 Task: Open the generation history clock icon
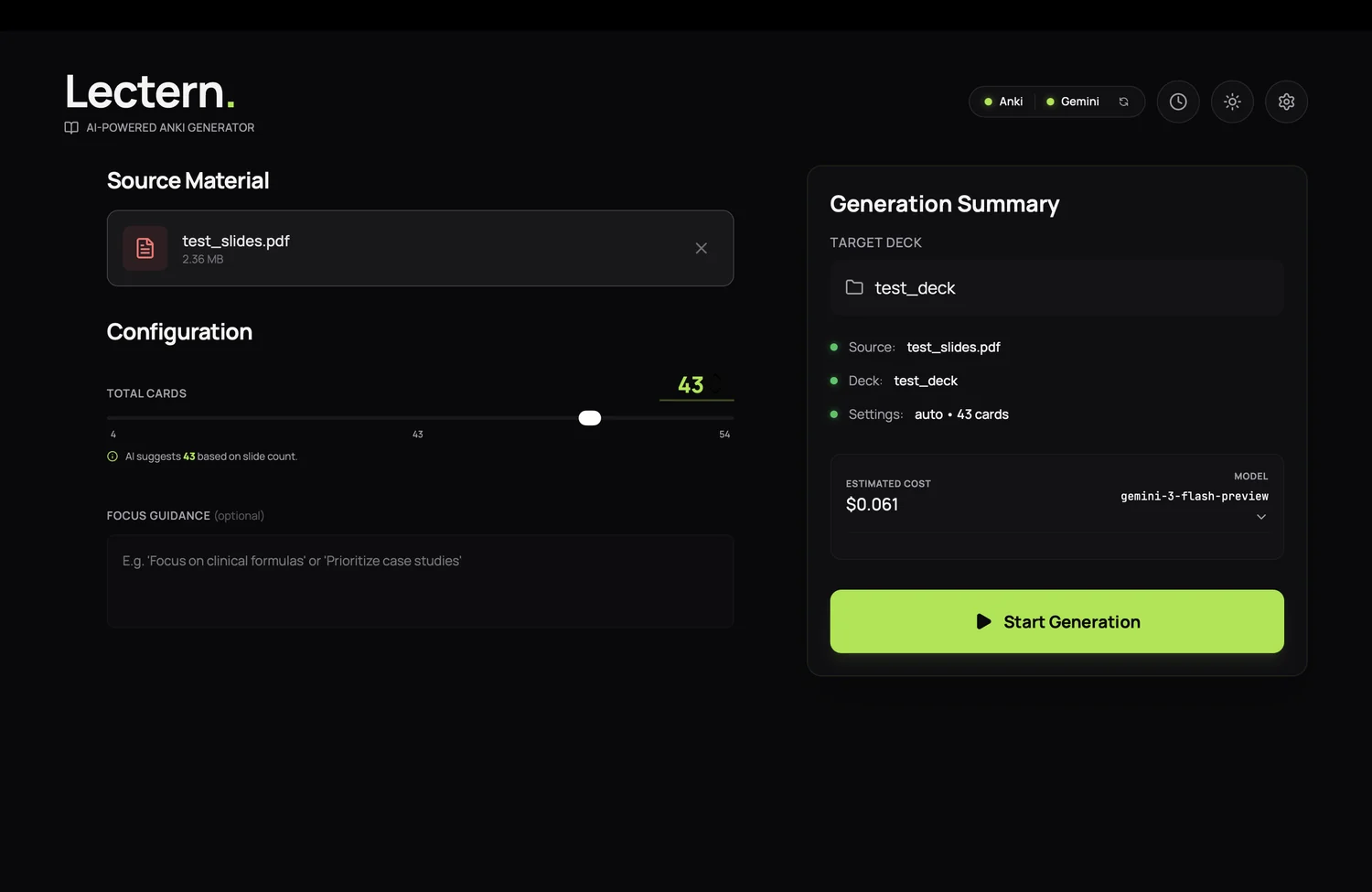[x=1177, y=102]
